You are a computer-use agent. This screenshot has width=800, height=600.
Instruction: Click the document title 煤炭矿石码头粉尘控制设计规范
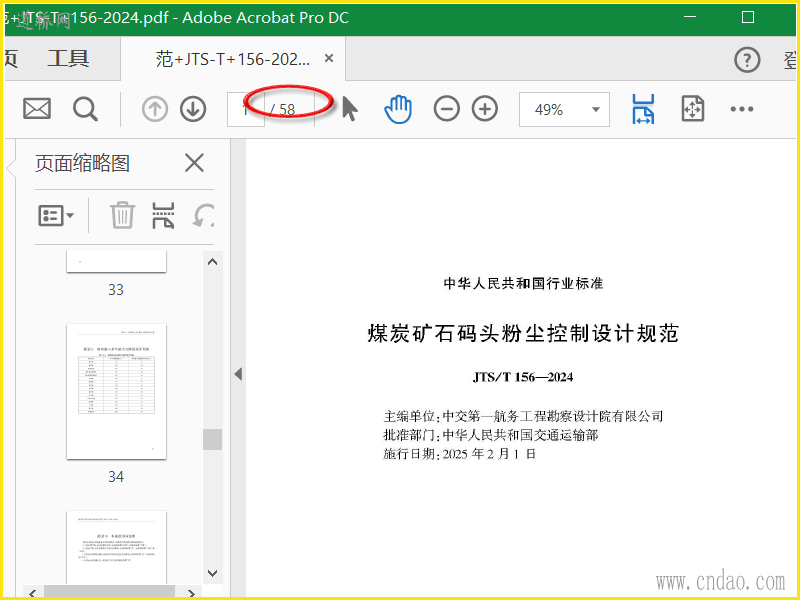point(523,333)
